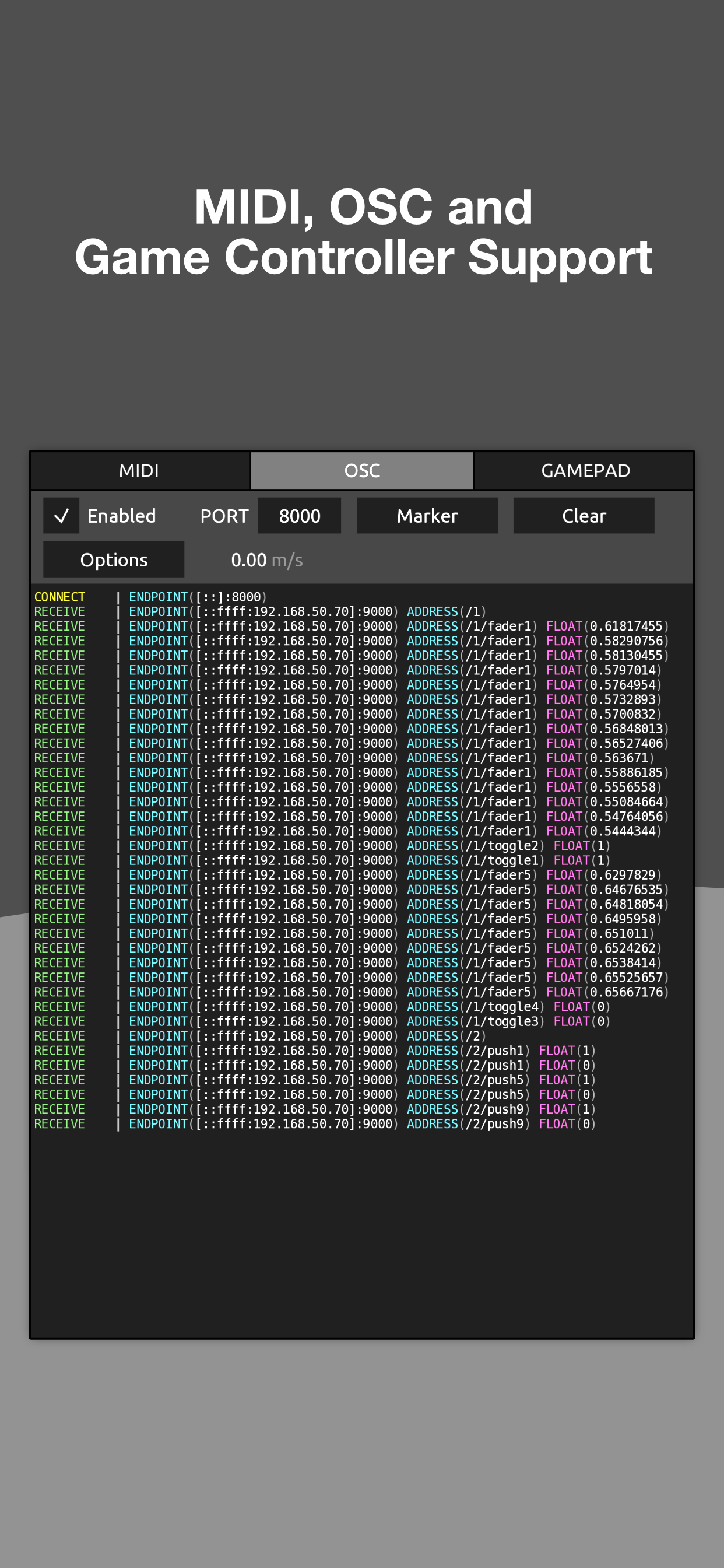Click FLOAT(0.55084664) value
724x1568 pixels.
(607, 801)
